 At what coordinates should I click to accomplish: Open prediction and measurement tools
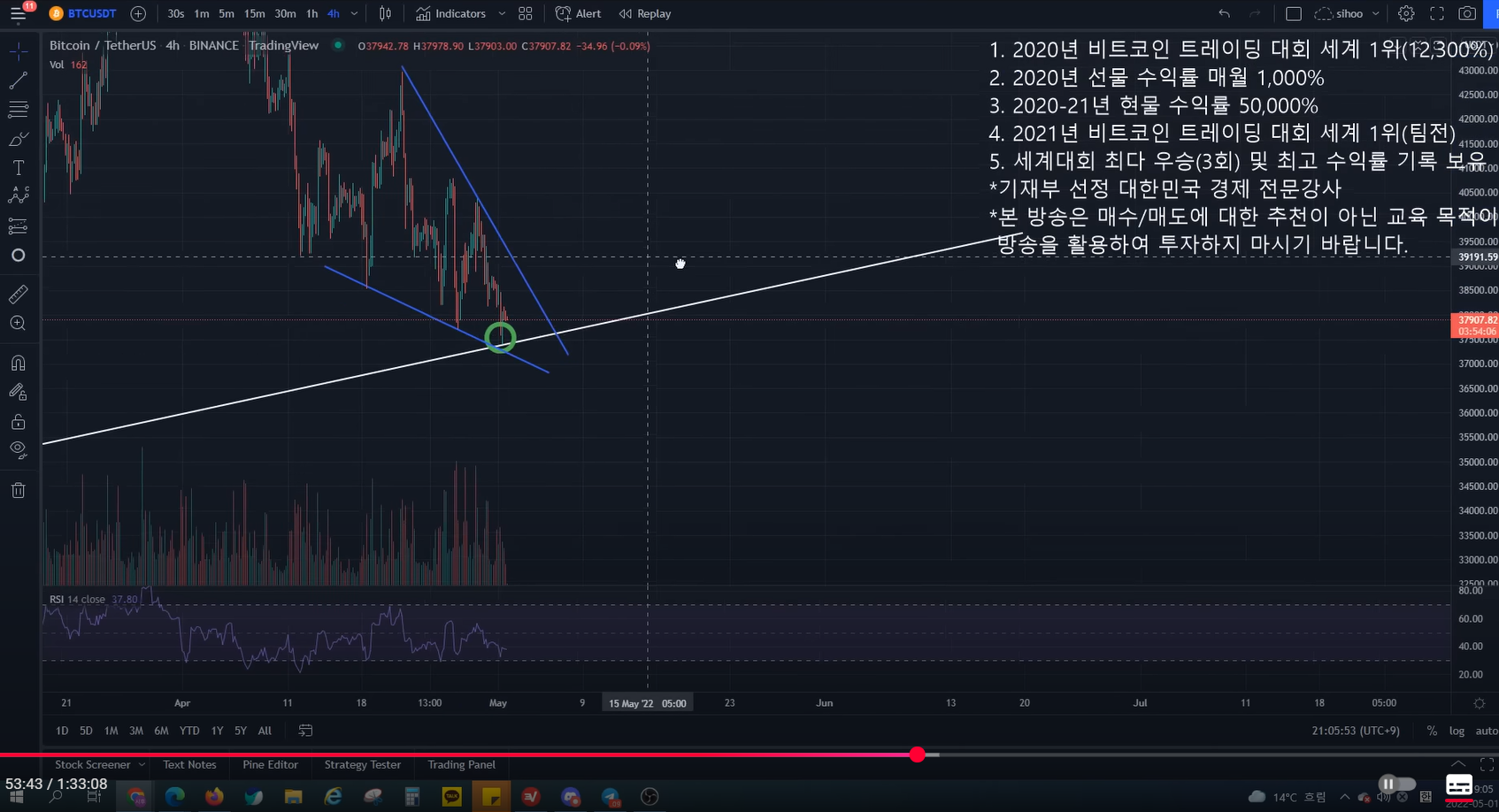18,226
